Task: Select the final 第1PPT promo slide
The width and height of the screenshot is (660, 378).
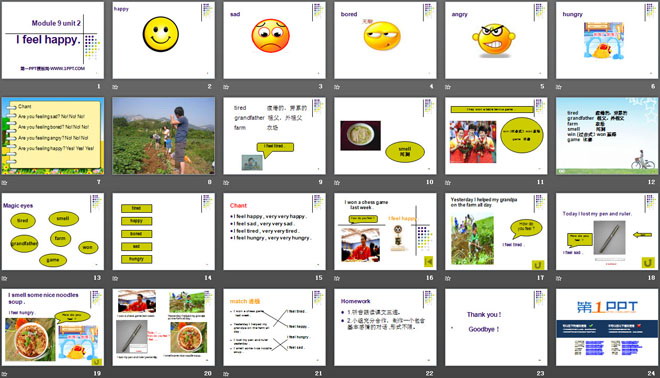Action: click(x=607, y=327)
